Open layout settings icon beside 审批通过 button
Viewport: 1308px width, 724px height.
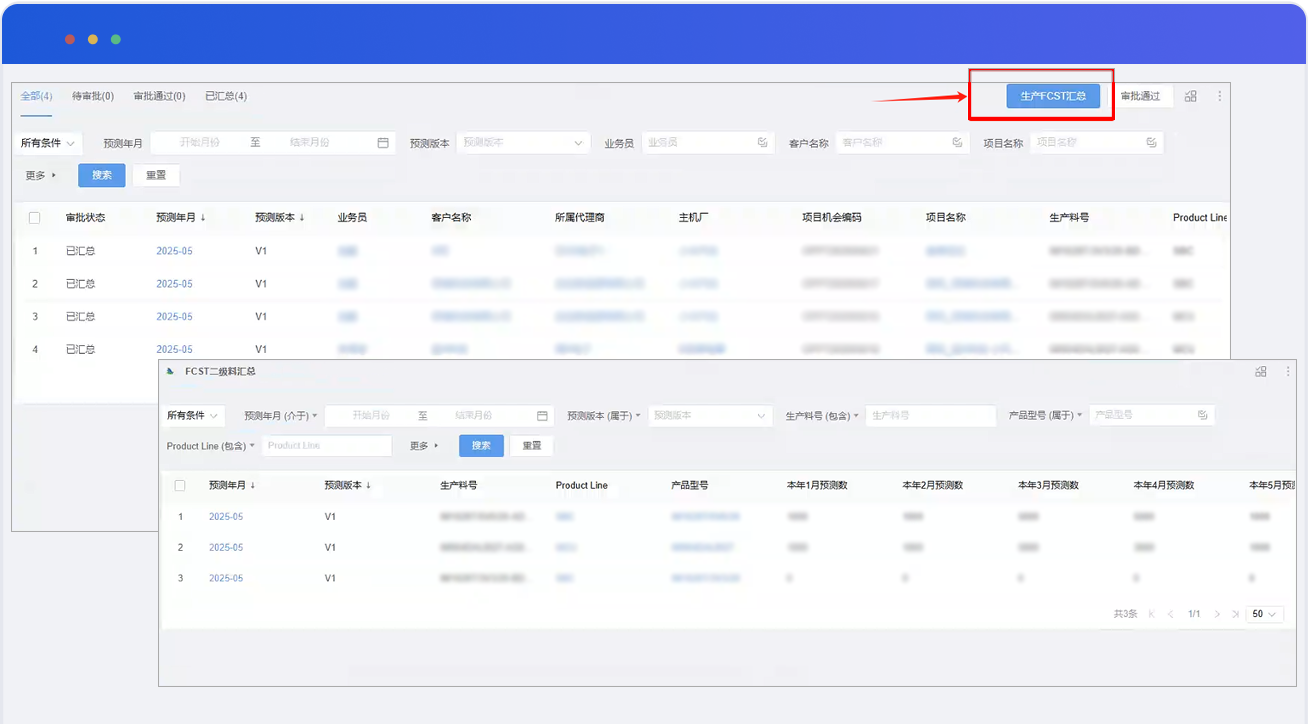(x=1190, y=96)
